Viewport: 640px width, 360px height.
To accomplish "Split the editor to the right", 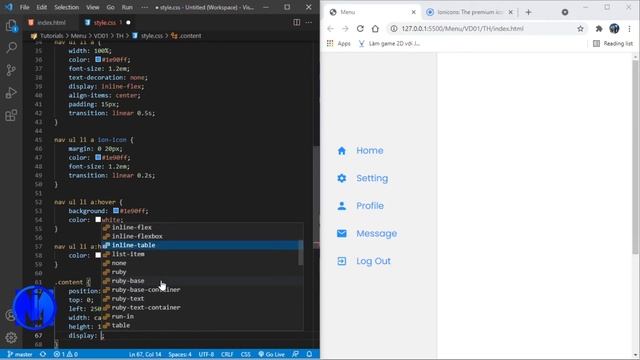I will coord(297,22).
